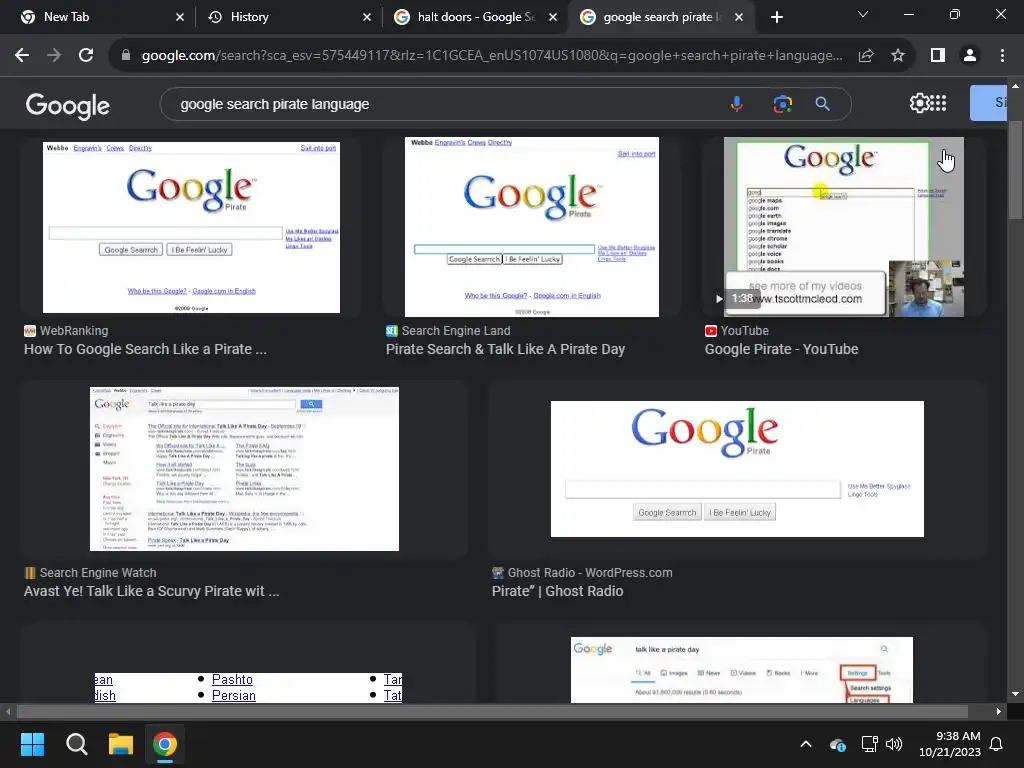Open Google quick settings gear
1024x768 pixels.
[919, 103]
